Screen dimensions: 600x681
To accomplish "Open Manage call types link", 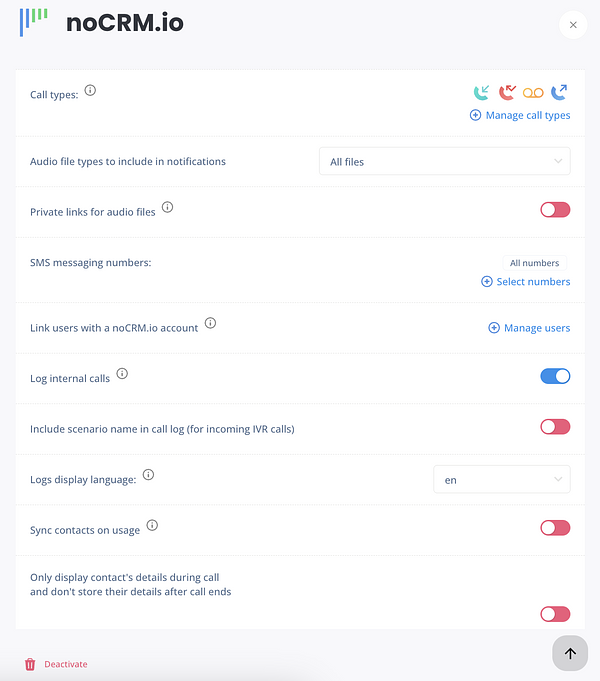I will coord(520,116).
